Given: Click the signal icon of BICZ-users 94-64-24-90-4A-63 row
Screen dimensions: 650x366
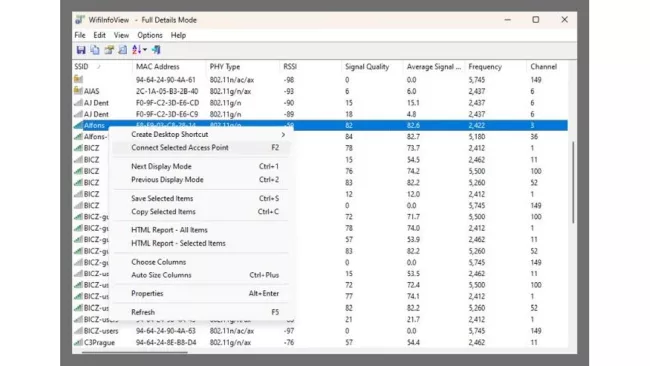Looking at the screenshot, I should 78,331.
